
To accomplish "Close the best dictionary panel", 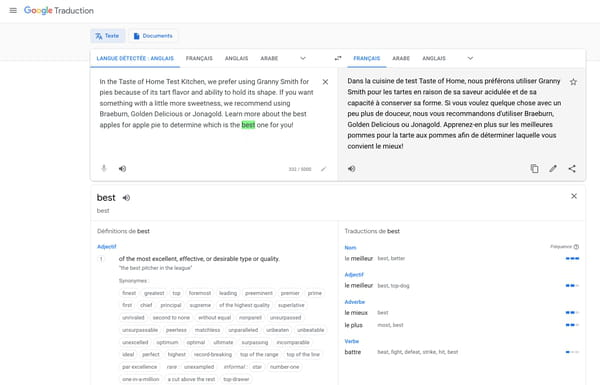I will (574, 196).
